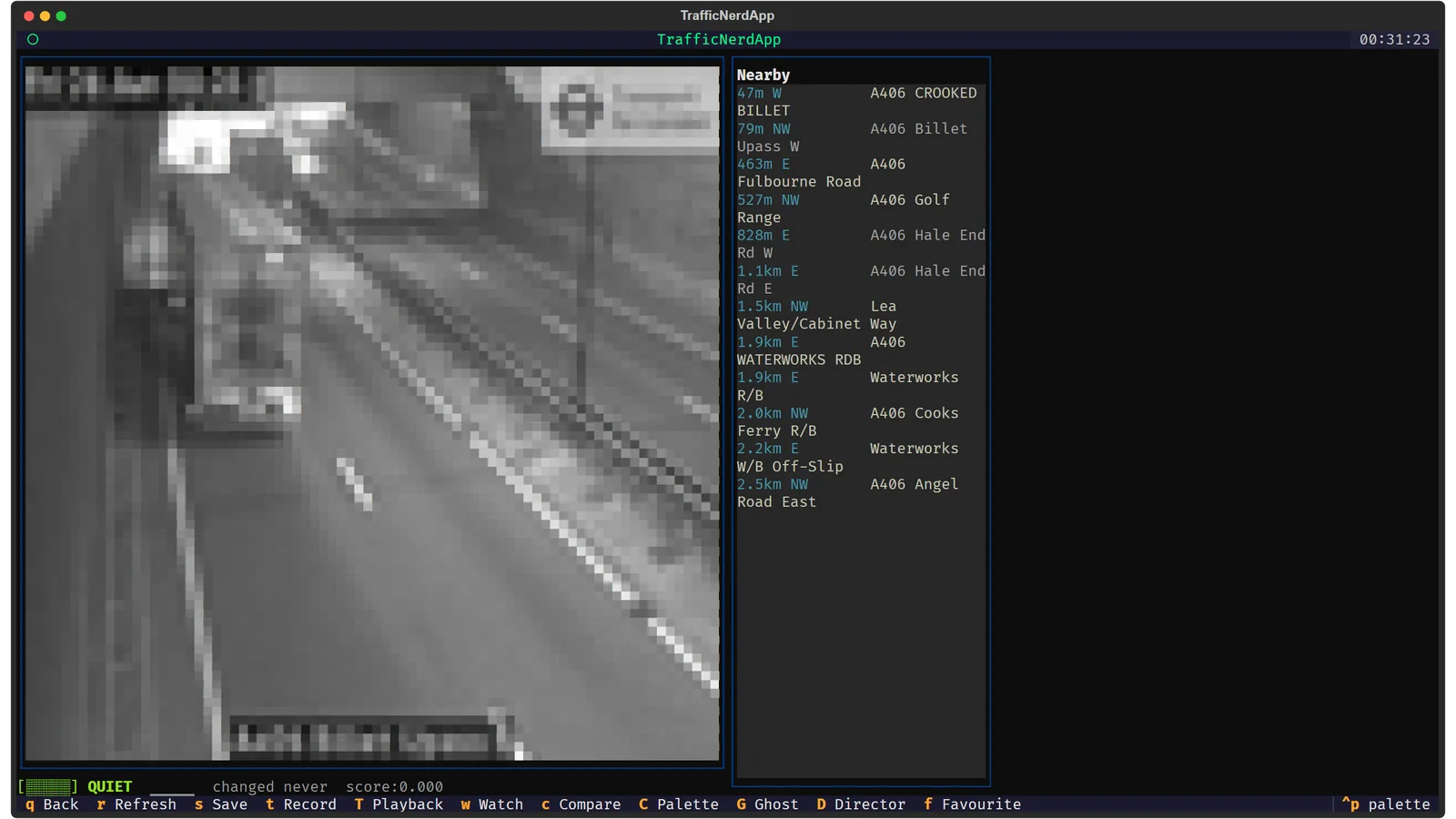Refresh the camera feed
This screenshot has height=819, width=1456.
(x=136, y=804)
